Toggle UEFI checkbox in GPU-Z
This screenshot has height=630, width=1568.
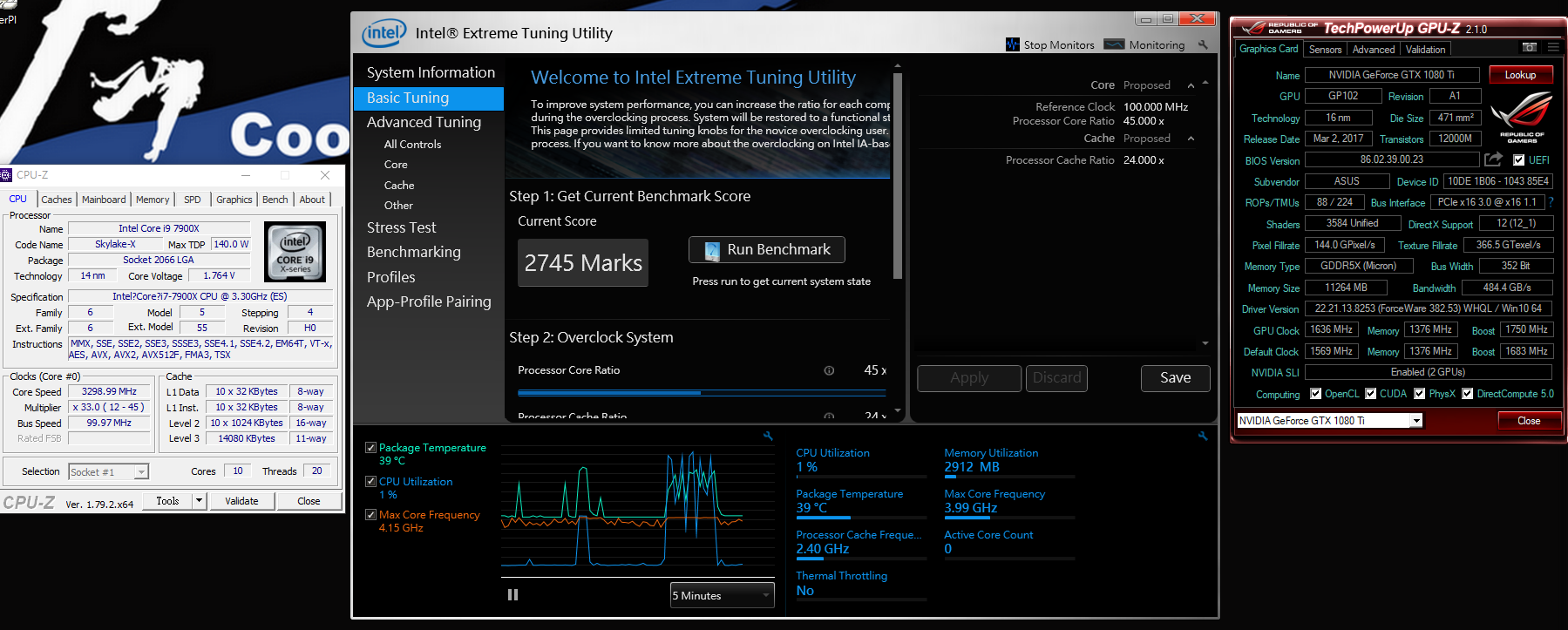(x=1519, y=160)
